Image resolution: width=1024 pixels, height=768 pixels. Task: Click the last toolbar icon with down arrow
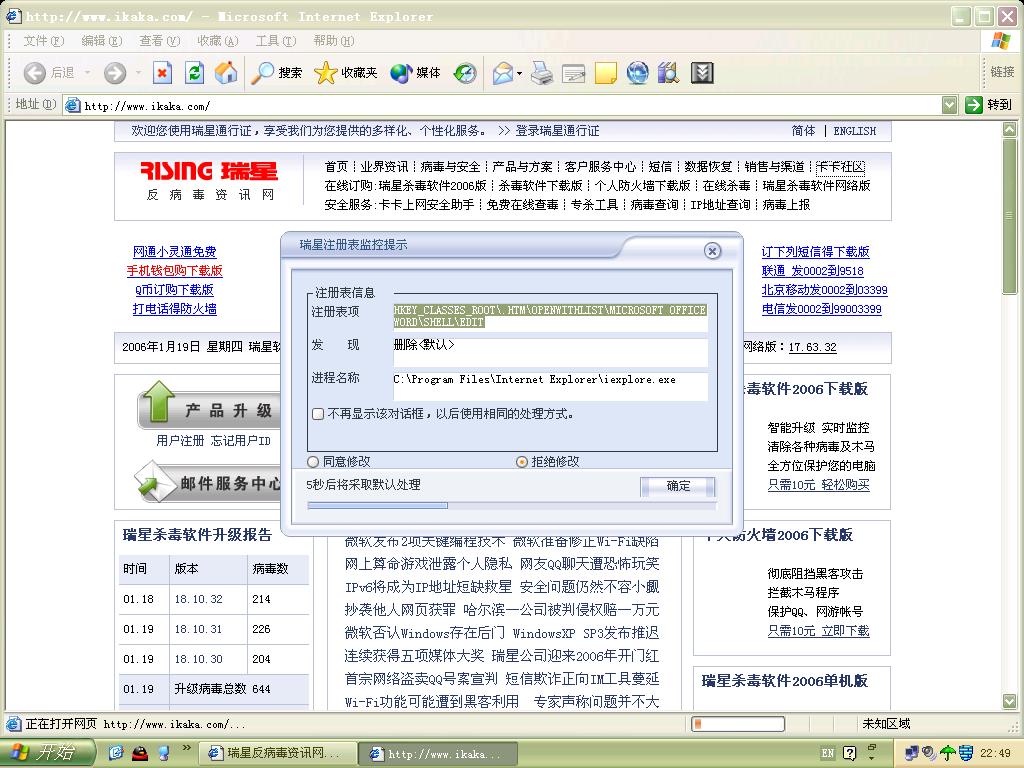[702, 72]
